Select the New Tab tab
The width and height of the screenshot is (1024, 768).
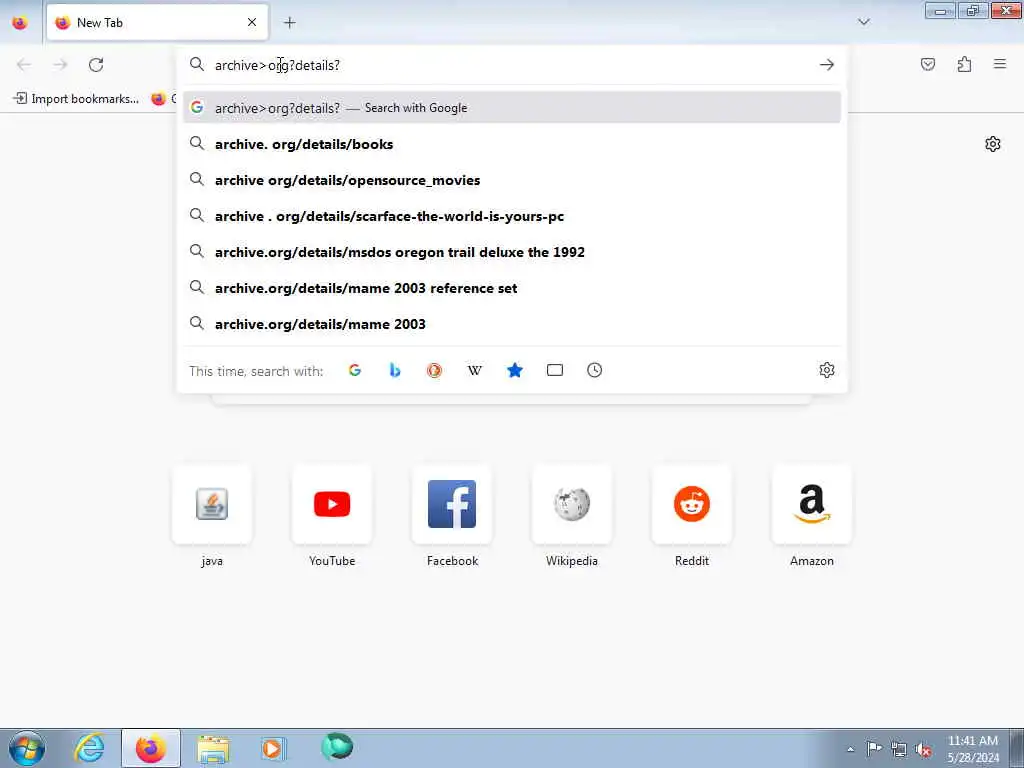(157, 23)
